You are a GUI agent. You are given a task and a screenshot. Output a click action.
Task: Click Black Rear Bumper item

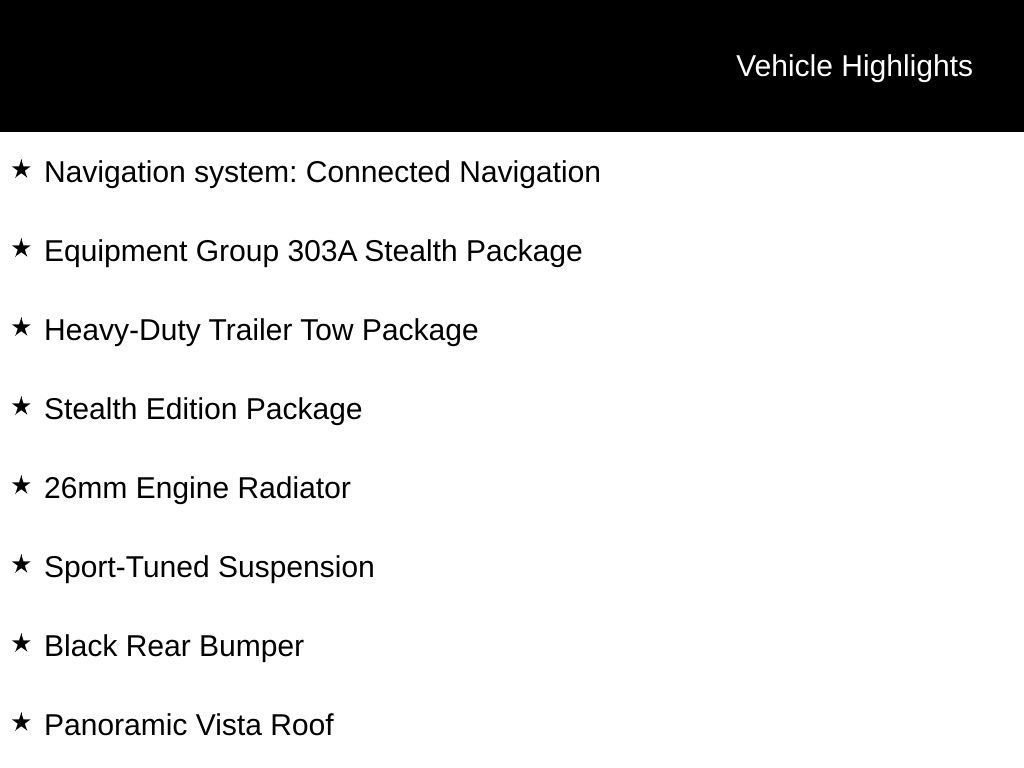point(174,647)
